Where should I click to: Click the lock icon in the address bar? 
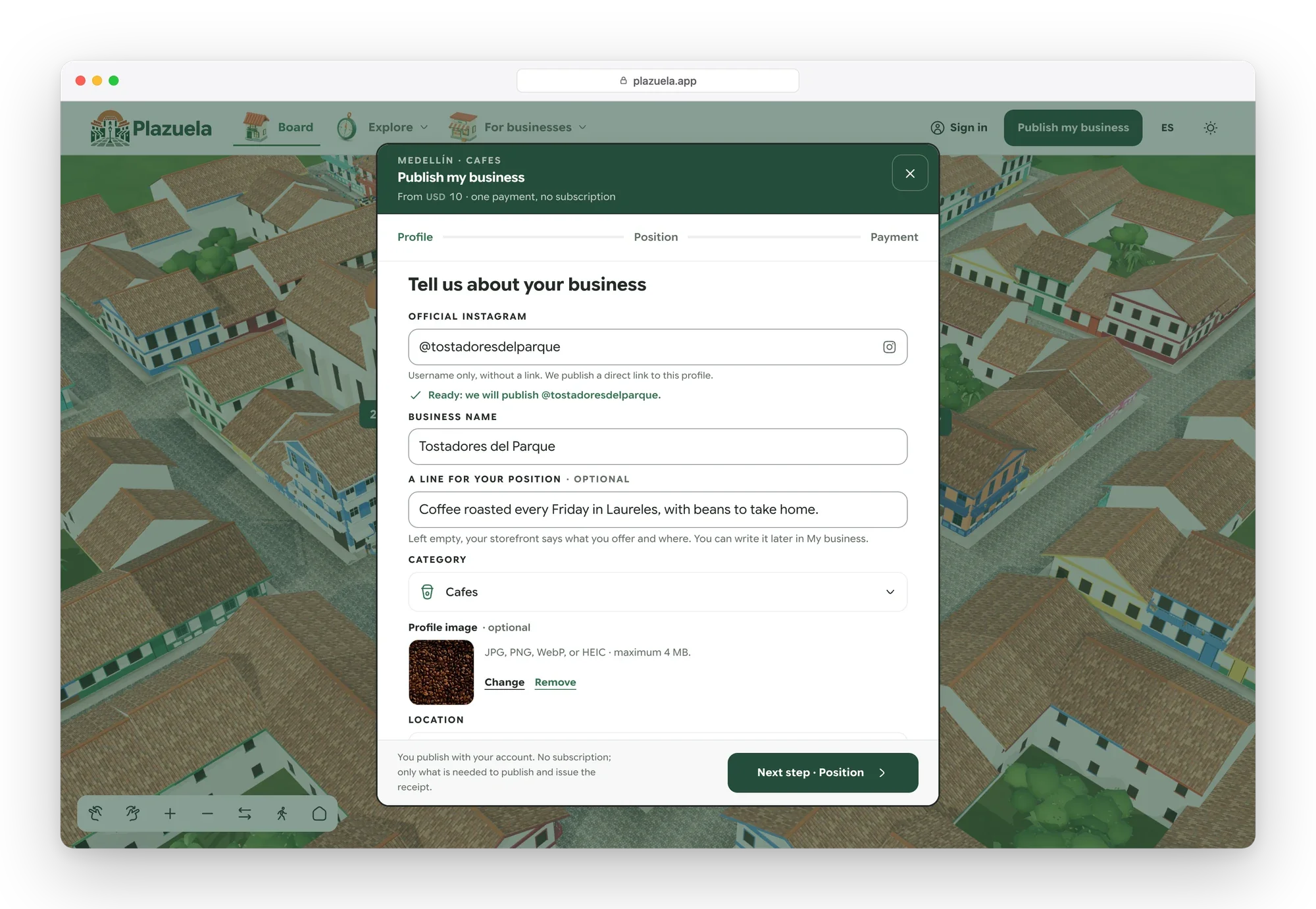[x=623, y=80]
